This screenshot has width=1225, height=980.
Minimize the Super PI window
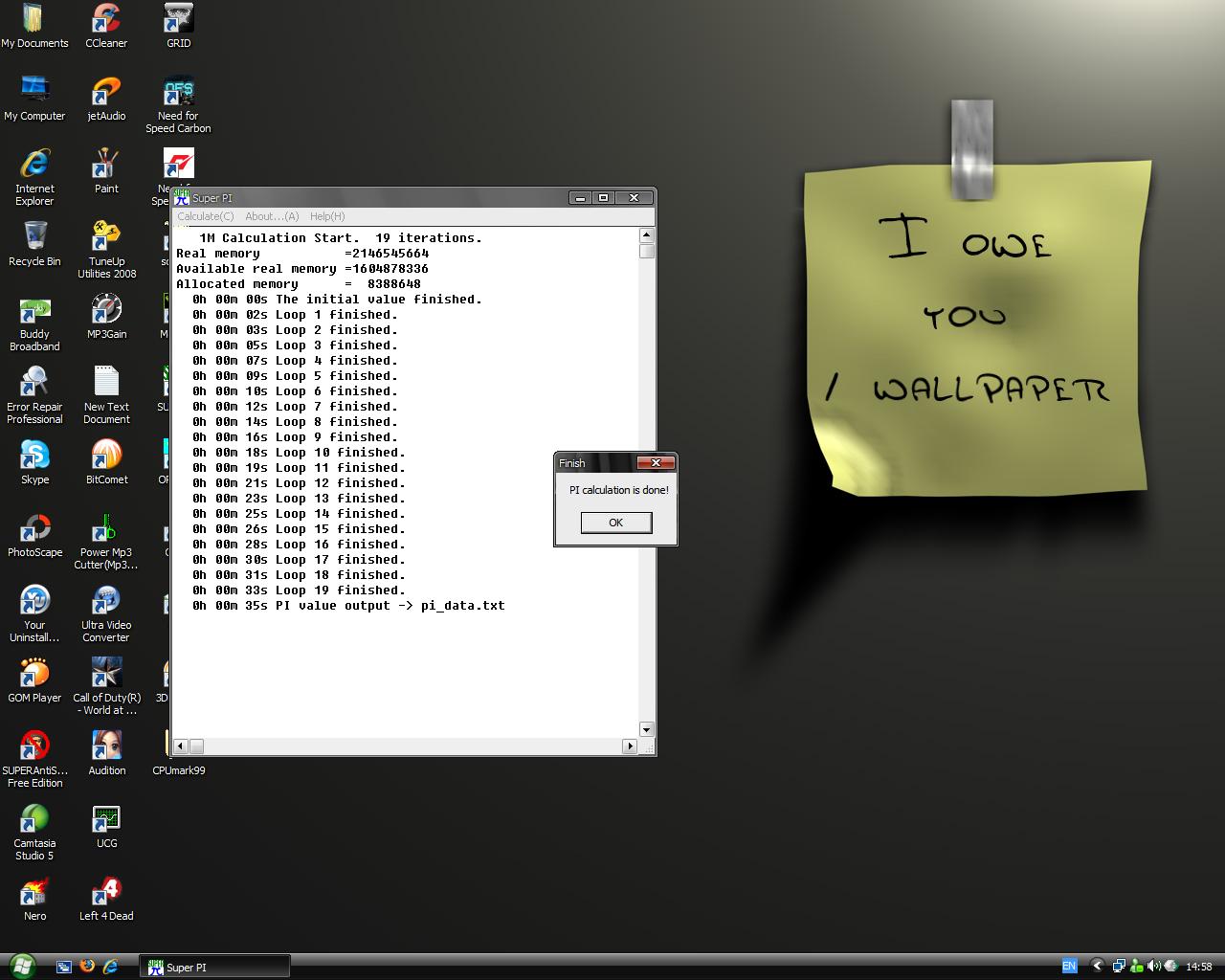click(x=580, y=197)
